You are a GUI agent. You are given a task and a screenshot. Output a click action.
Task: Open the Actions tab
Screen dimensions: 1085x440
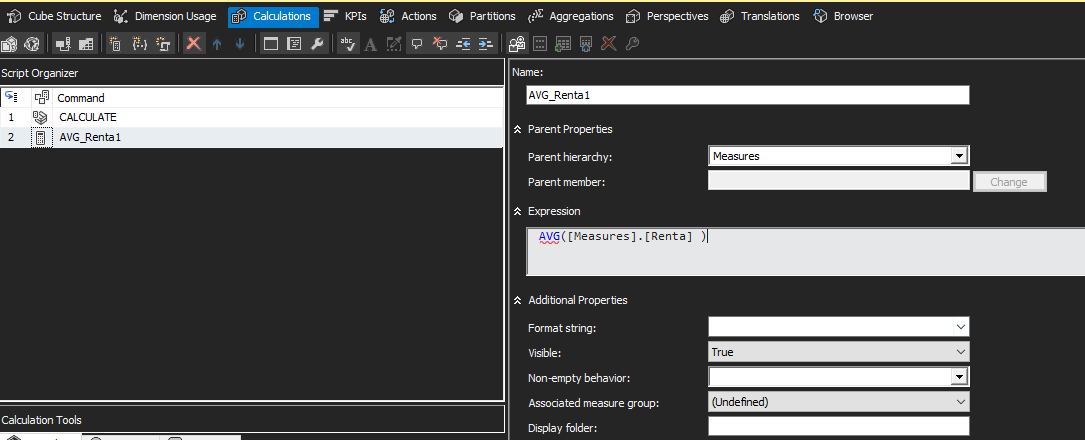(x=408, y=16)
